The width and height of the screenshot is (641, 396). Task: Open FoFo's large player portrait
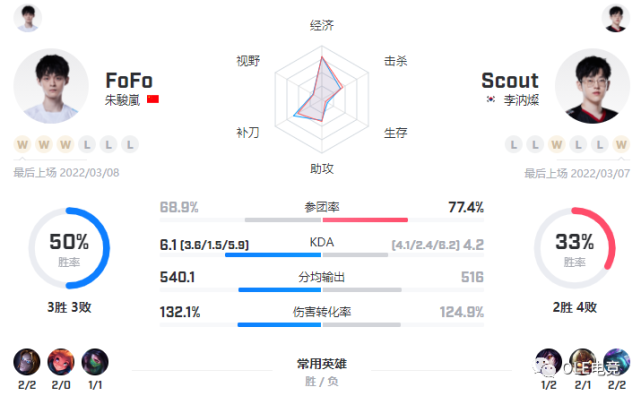(51, 86)
